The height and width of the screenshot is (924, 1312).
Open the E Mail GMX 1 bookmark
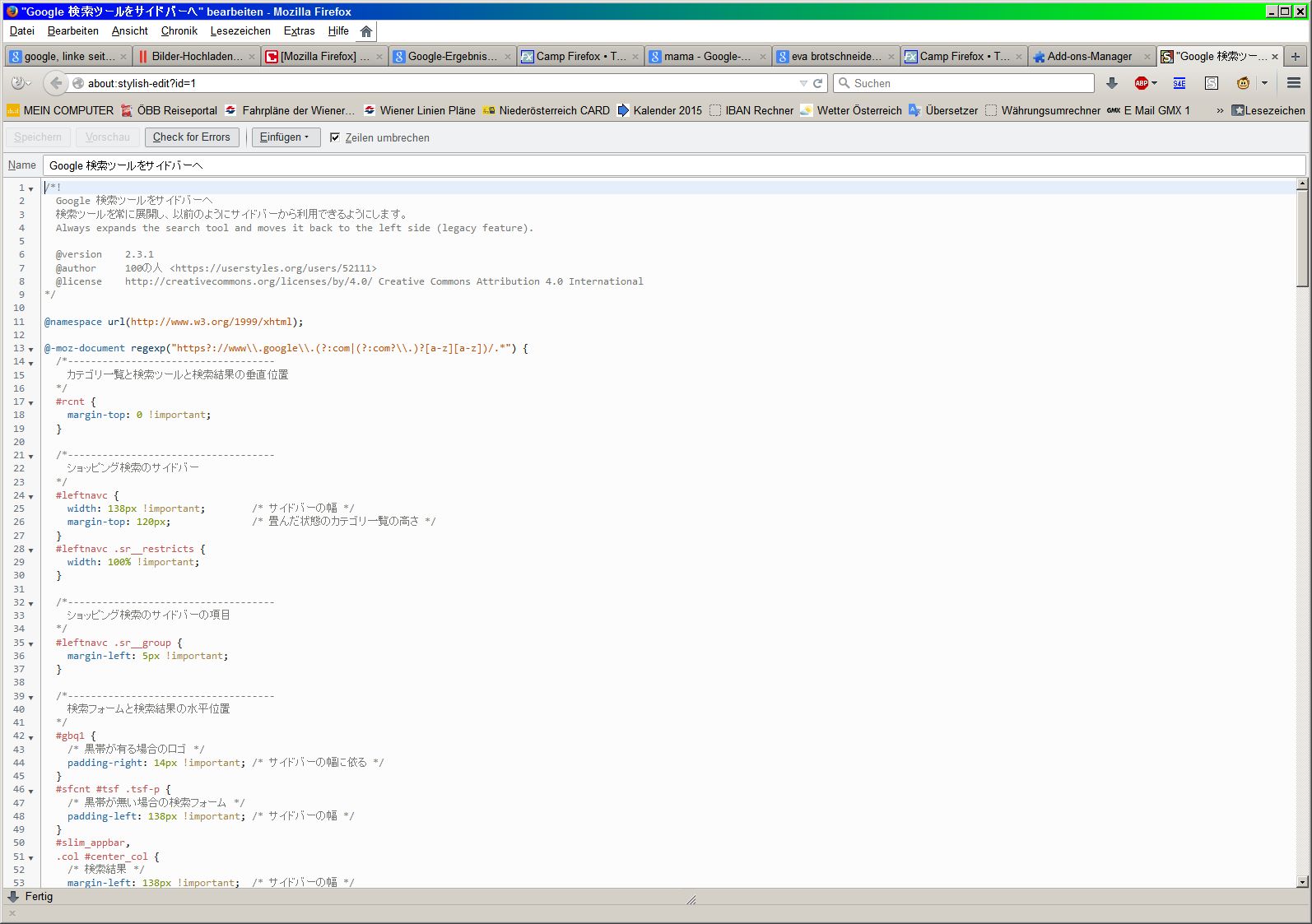click(1149, 110)
